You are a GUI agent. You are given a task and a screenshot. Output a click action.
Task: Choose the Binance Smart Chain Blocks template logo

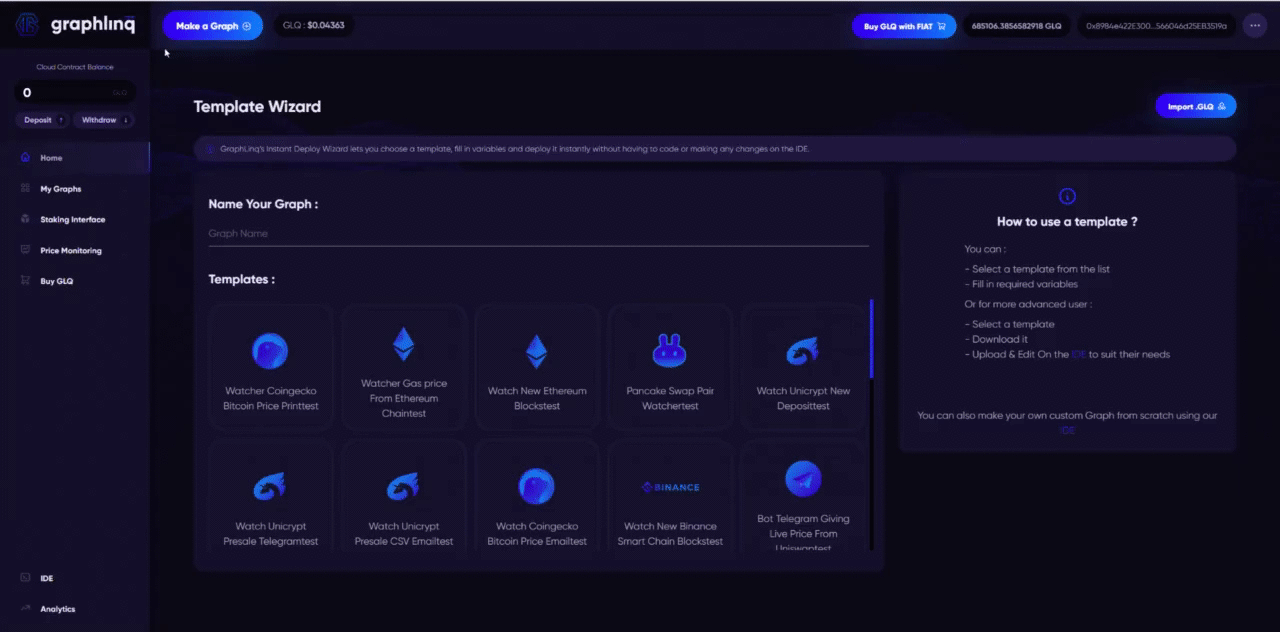coord(670,487)
